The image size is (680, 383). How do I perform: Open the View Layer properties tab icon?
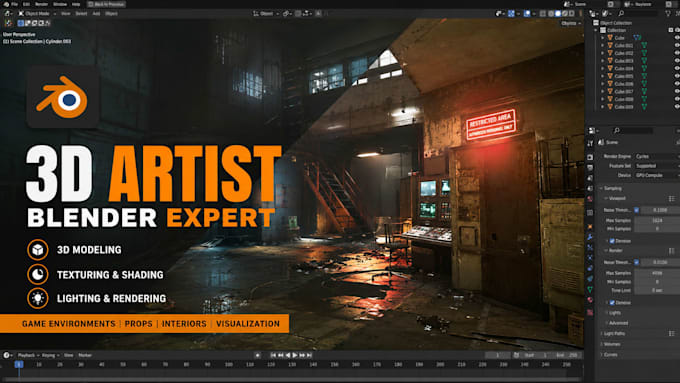[x=590, y=178]
